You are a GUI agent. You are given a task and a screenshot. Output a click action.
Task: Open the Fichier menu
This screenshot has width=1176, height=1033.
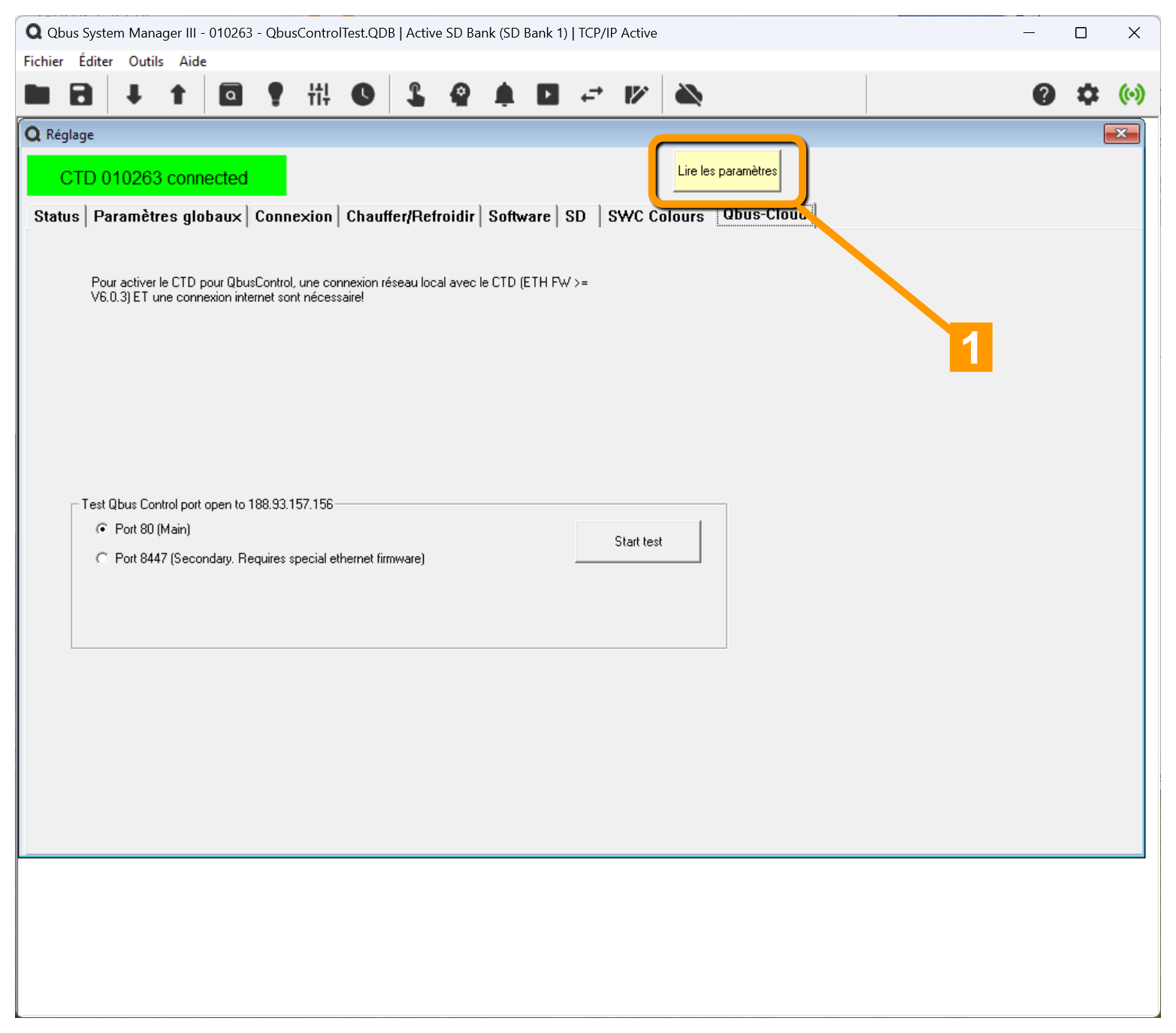click(44, 62)
